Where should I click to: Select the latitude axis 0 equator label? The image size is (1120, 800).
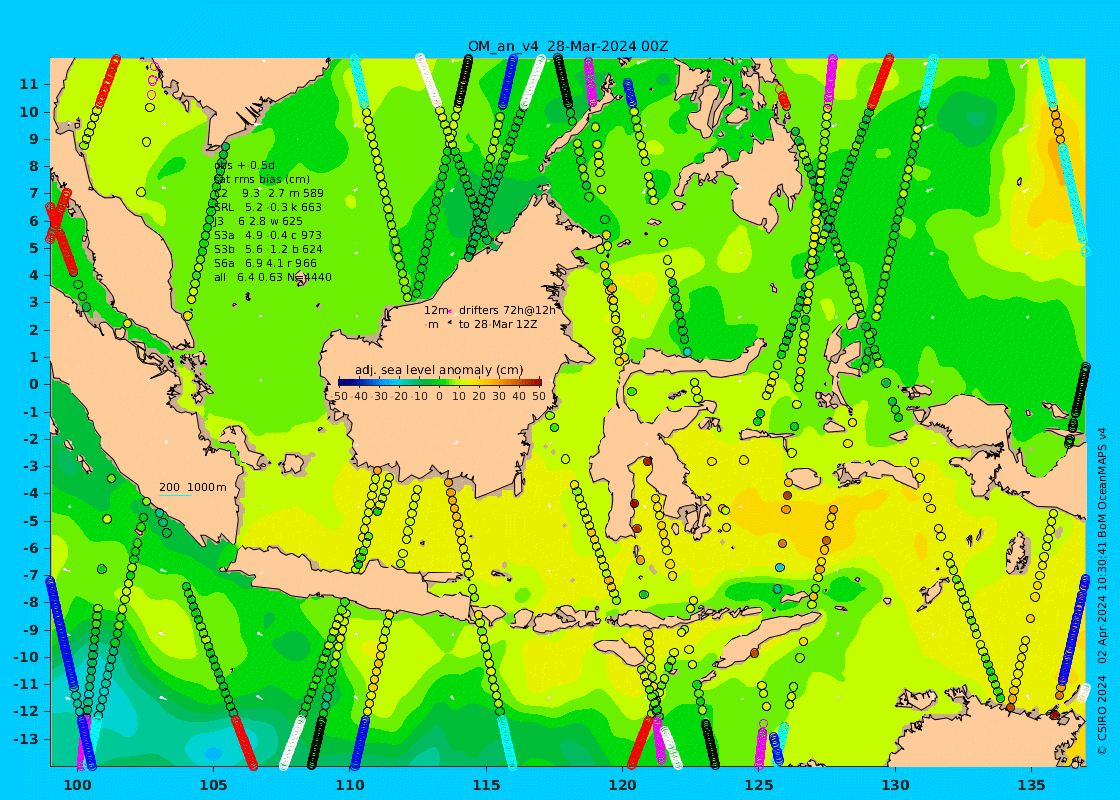[34, 384]
